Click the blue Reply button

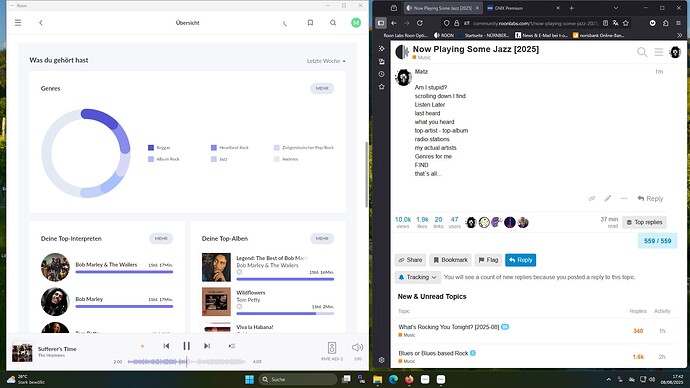pyautogui.click(x=521, y=260)
